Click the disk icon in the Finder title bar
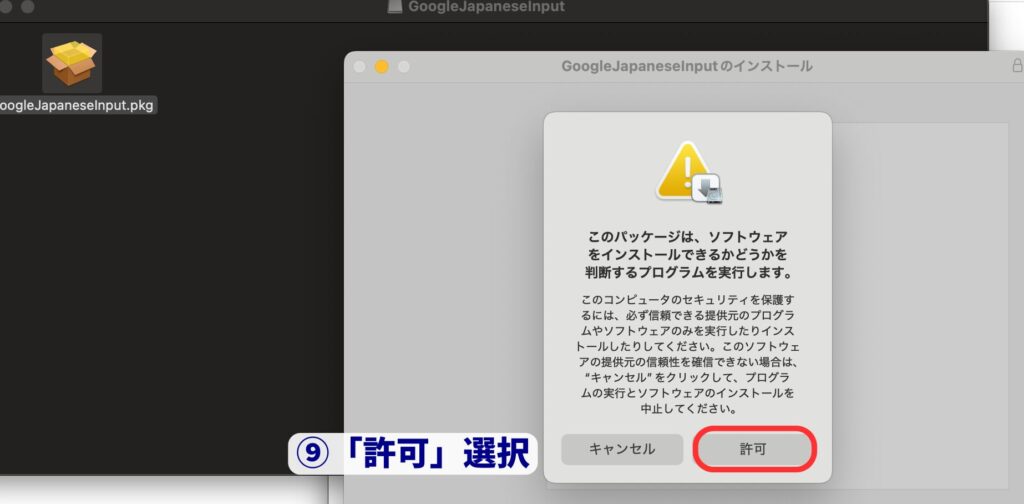1024x504 pixels. (395, 7)
